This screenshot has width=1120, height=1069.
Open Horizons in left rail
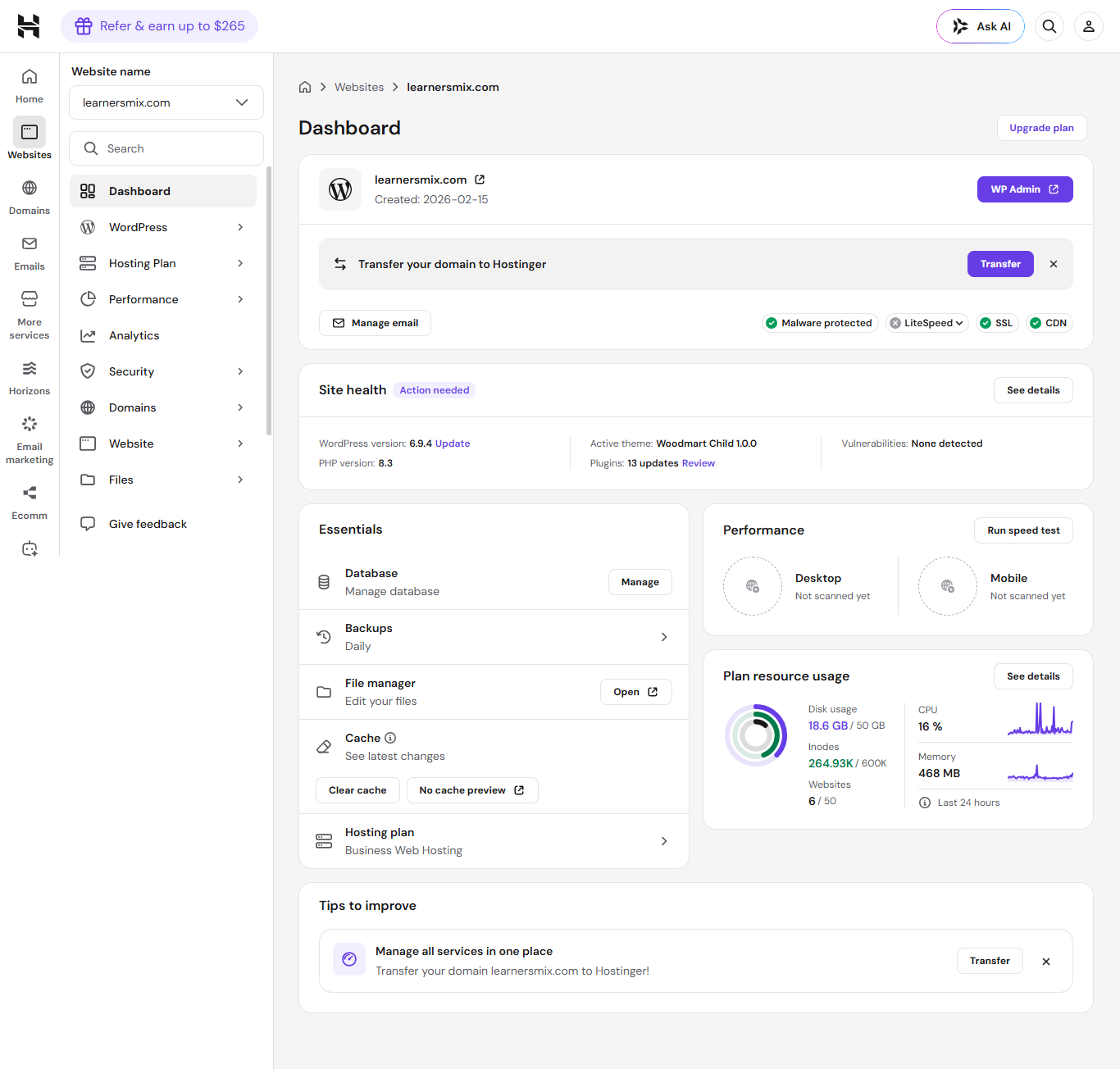tap(30, 378)
